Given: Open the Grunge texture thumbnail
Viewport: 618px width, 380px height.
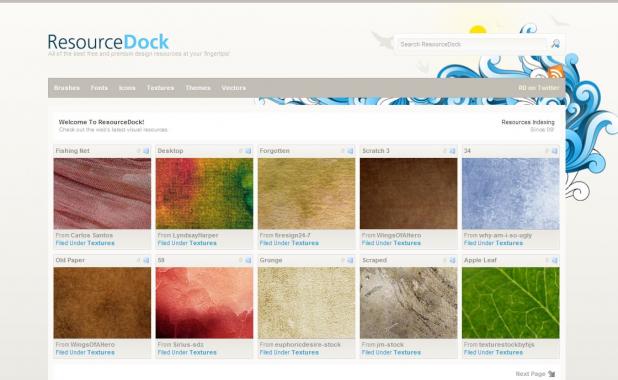Looking at the screenshot, I should coord(306,303).
